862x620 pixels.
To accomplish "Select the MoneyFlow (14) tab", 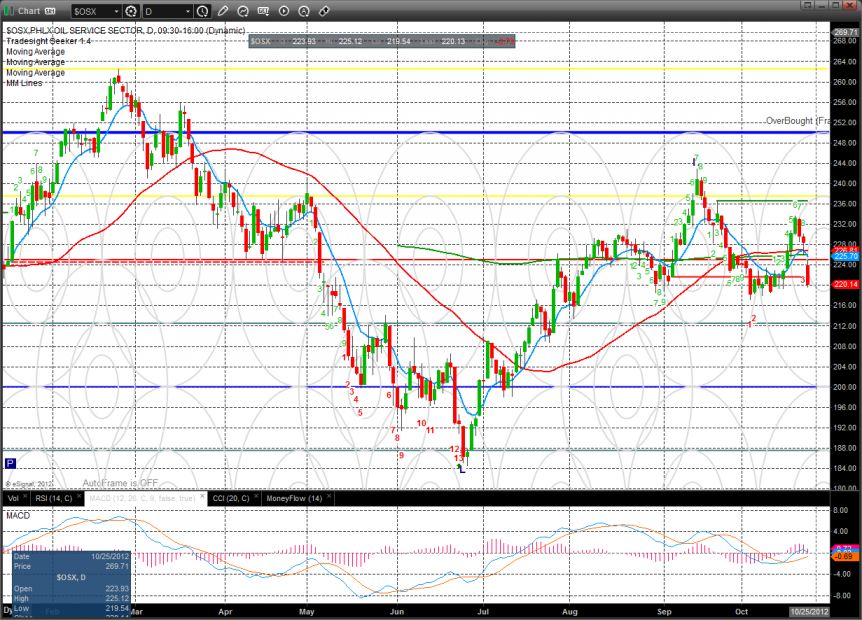I will [292, 498].
